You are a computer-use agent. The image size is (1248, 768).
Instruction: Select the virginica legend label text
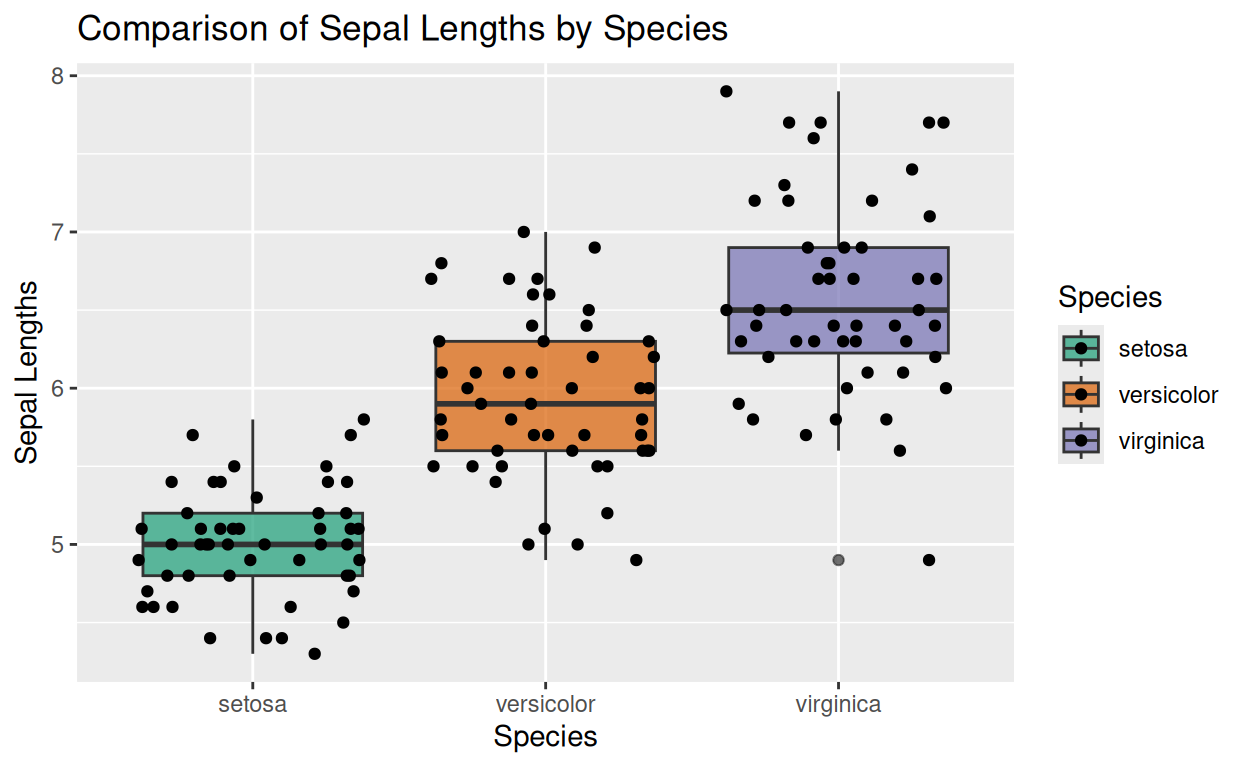[x=1162, y=441]
